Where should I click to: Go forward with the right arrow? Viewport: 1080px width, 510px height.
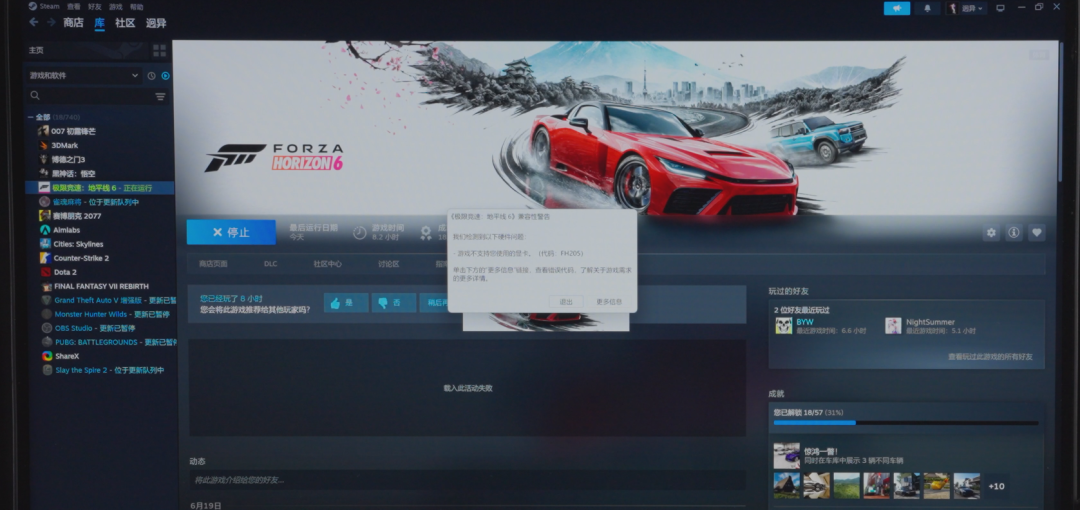click(51, 23)
